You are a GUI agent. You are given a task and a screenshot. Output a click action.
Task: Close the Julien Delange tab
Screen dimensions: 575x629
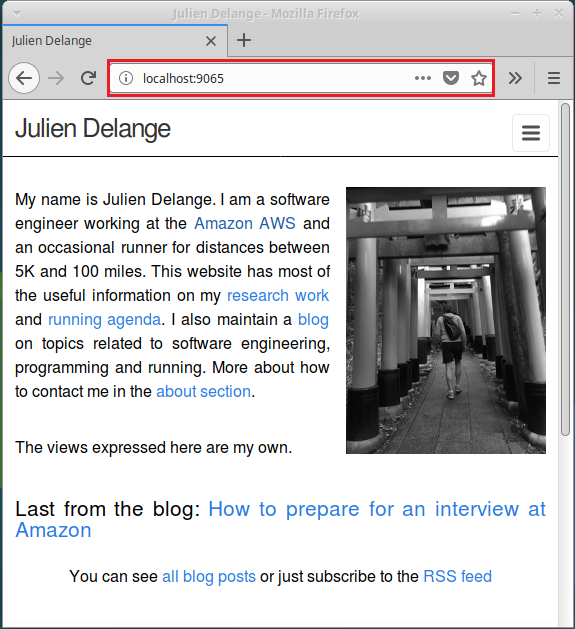pyautogui.click(x=211, y=41)
